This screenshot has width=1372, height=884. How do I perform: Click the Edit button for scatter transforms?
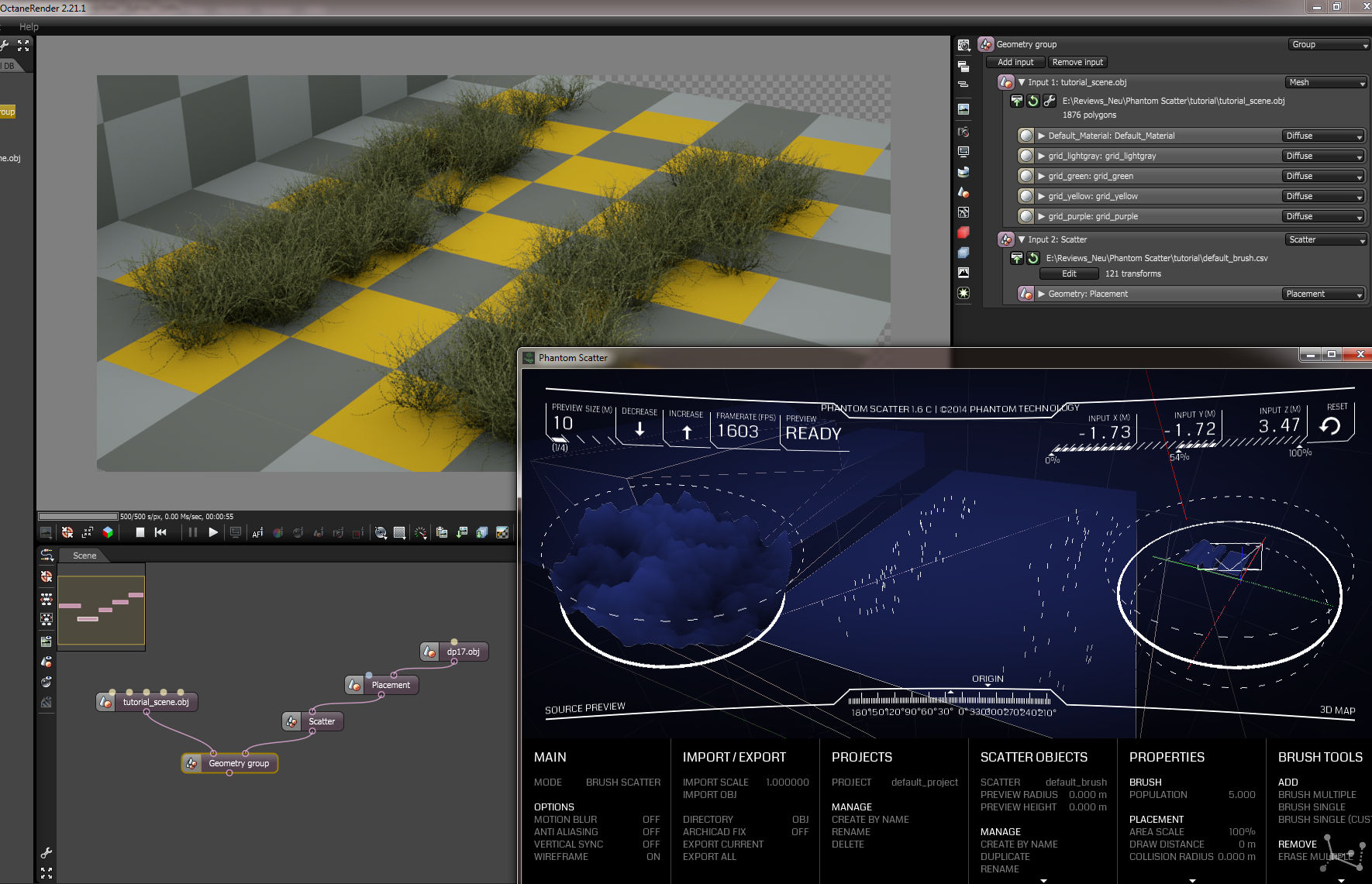(1069, 273)
